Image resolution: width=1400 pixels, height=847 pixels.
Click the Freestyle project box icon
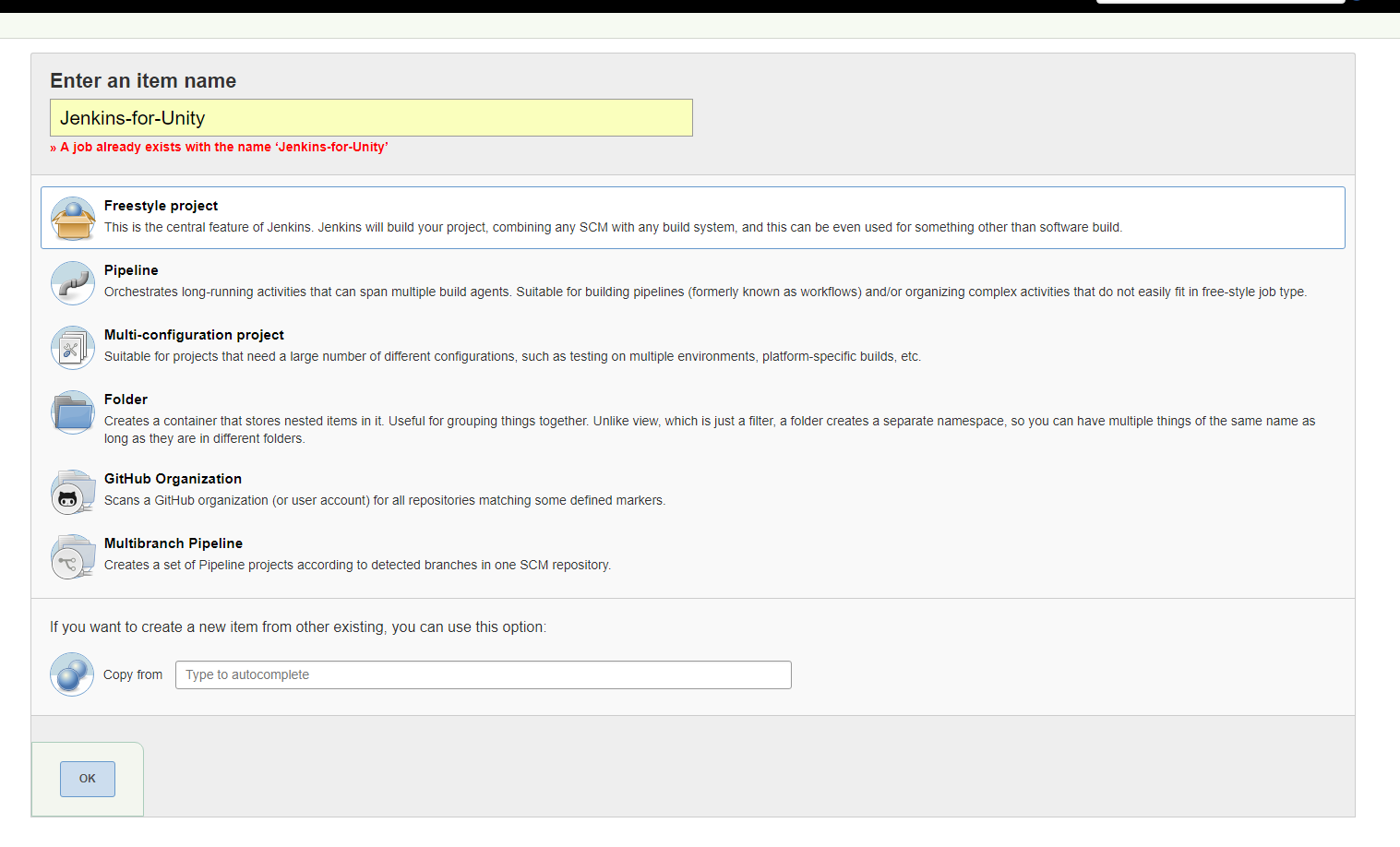[x=73, y=219]
